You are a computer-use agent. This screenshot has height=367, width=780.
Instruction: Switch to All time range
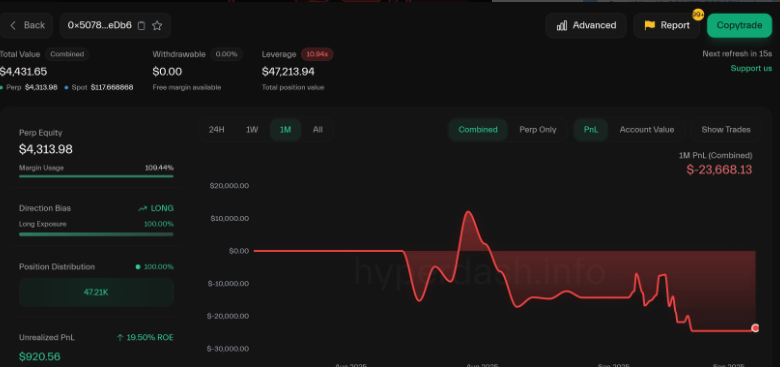tap(318, 130)
